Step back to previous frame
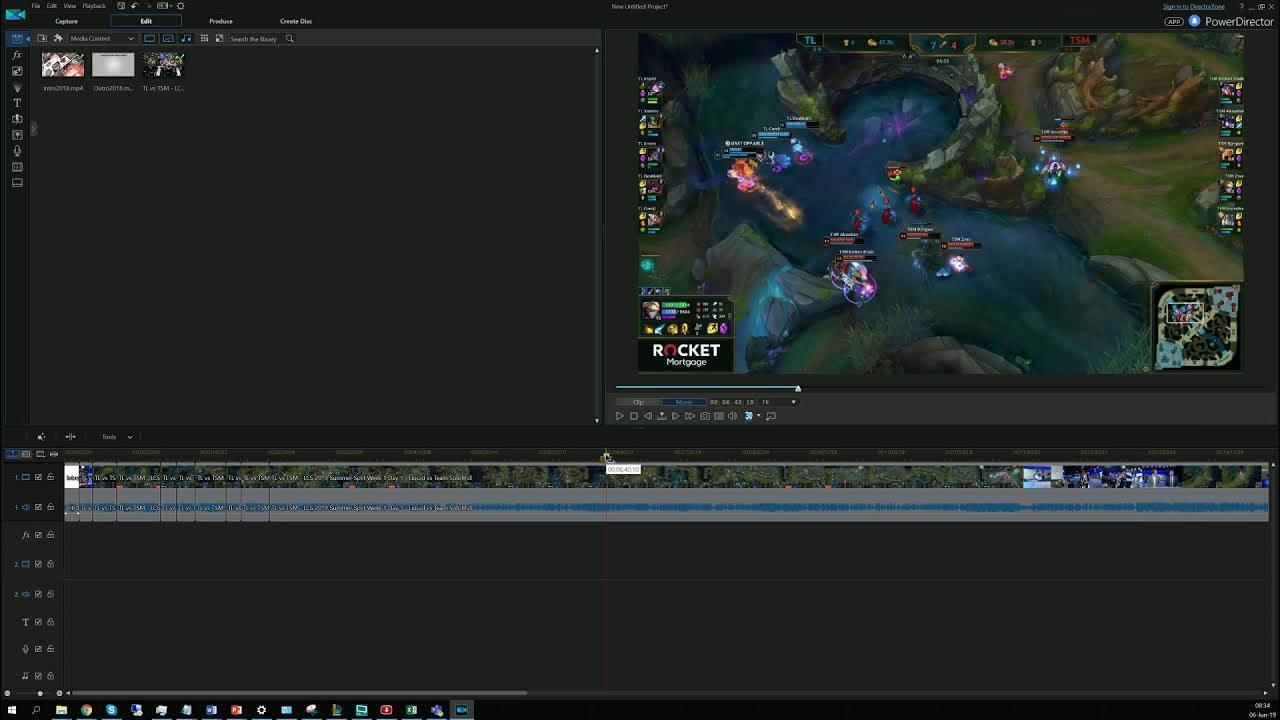Viewport: 1280px width, 720px height. (648, 416)
